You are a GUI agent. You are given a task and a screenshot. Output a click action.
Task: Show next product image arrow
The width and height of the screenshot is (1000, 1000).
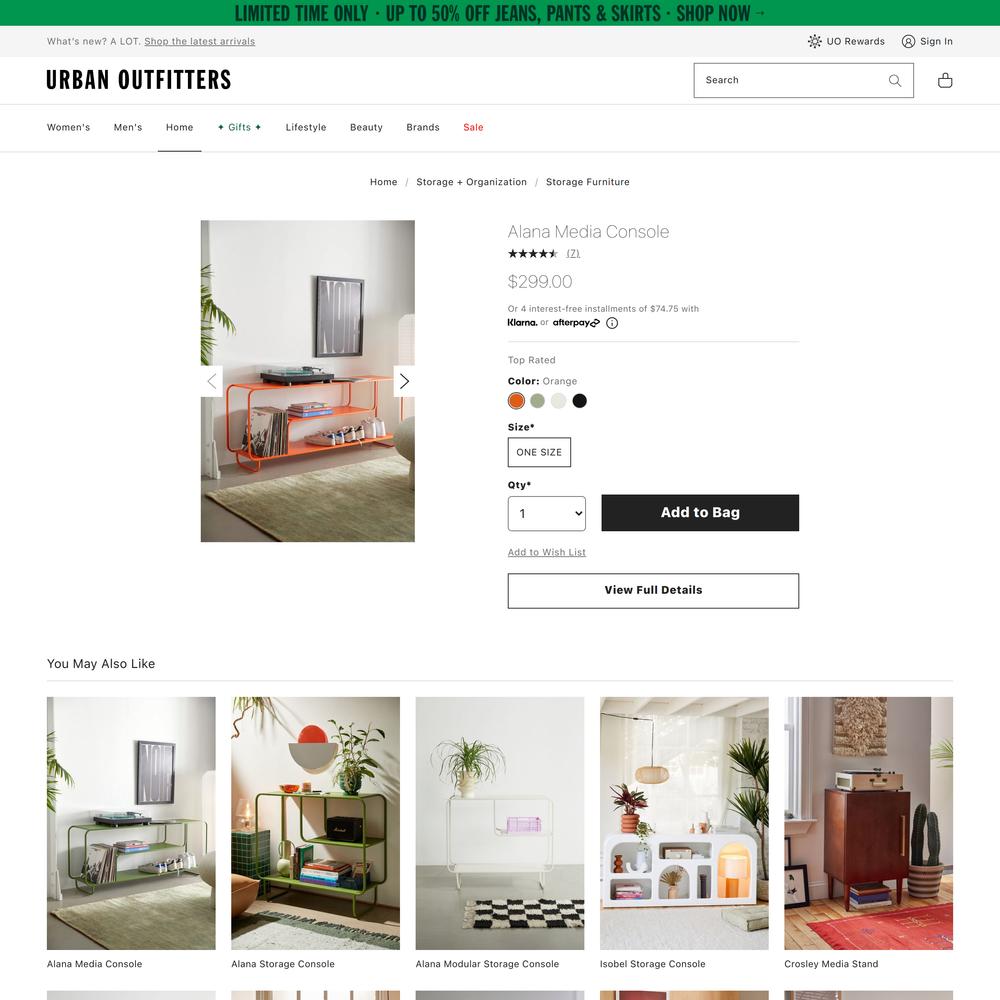[404, 381]
